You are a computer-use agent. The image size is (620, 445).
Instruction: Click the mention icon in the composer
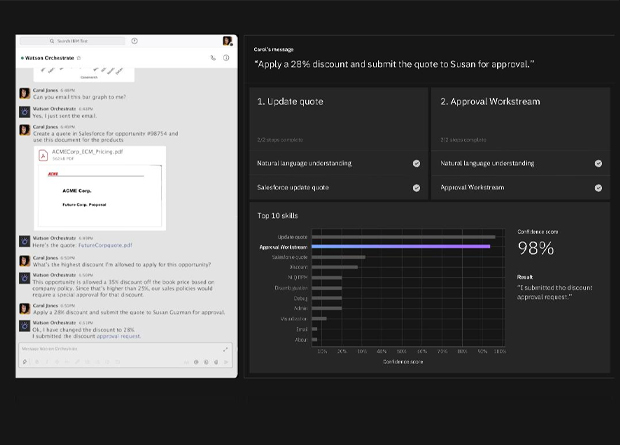[196, 362]
